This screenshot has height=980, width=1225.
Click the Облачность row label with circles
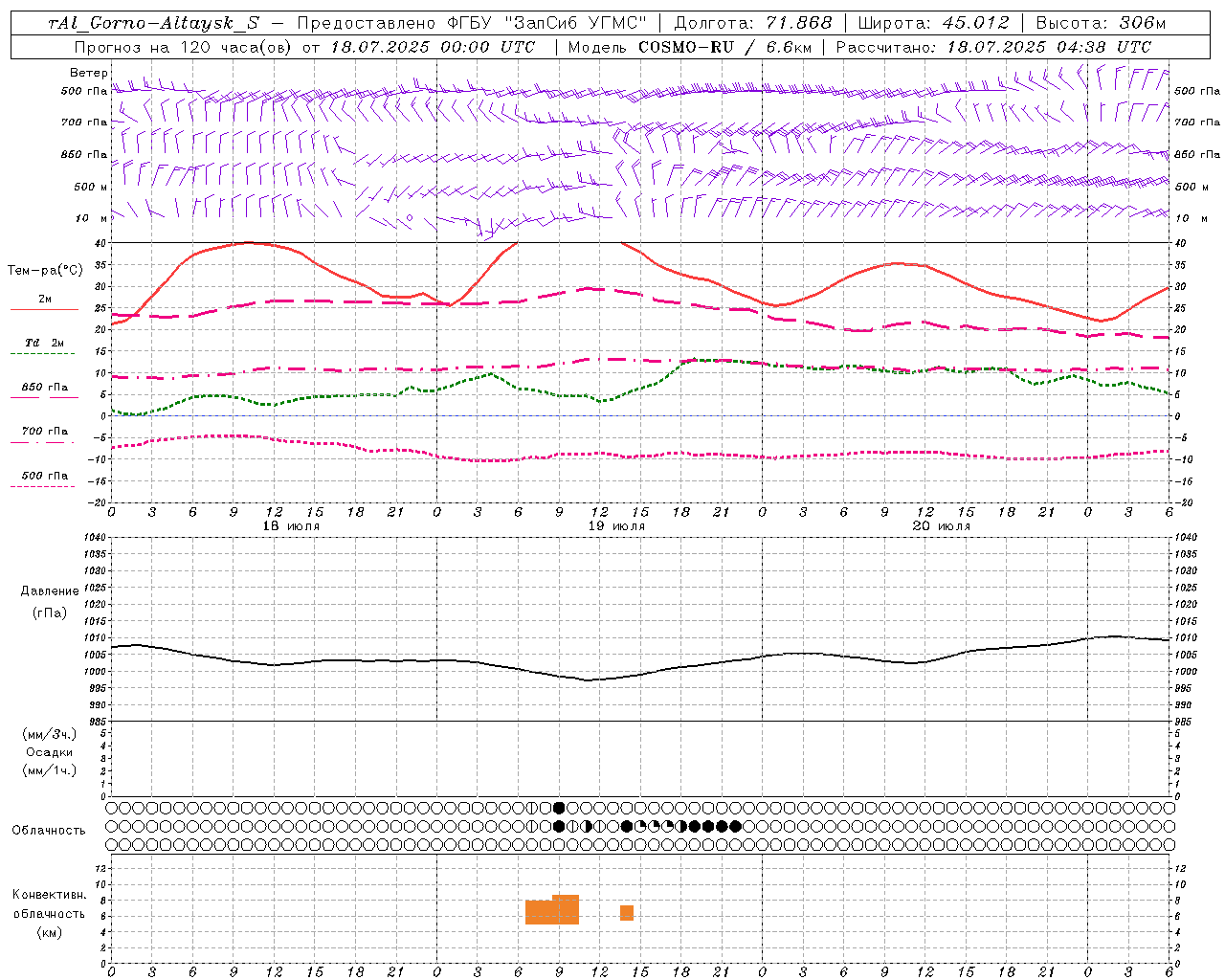49,831
